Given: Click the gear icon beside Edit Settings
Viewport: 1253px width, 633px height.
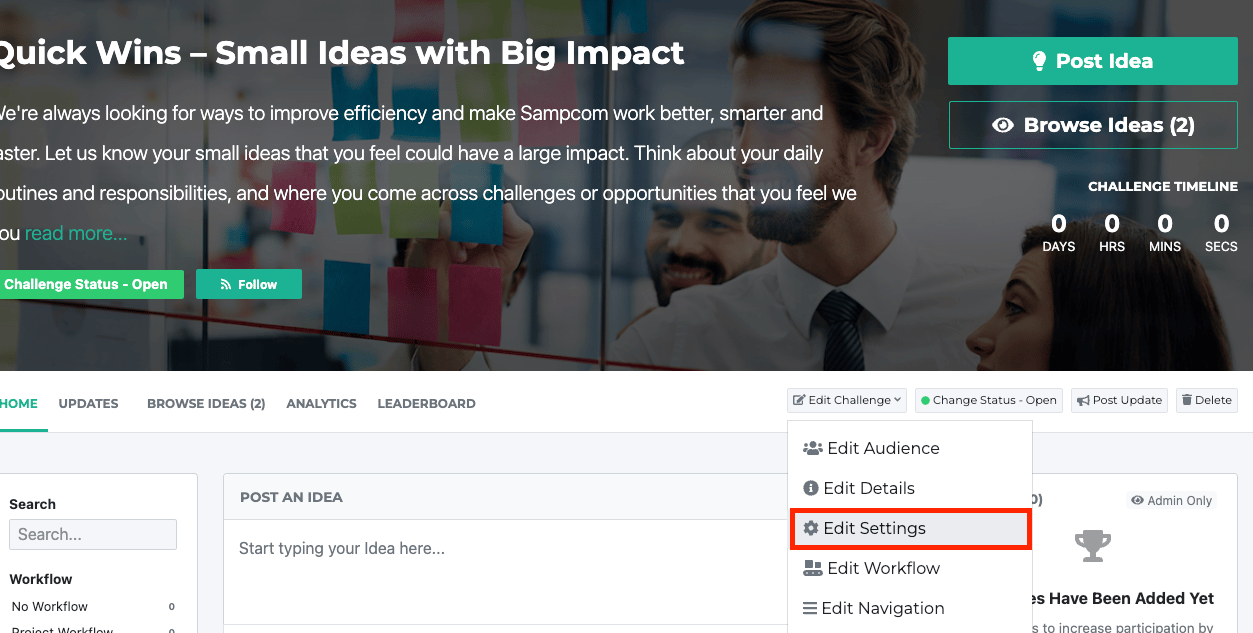Looking at the screenshot, I should 811,528.
